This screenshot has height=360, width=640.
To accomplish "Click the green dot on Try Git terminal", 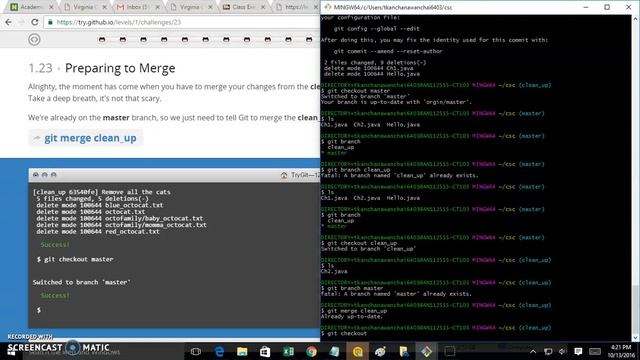I will point(53,175).
